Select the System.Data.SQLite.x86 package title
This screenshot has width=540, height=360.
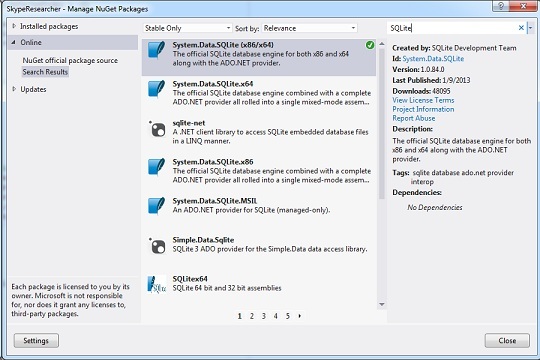coord(213,162)
